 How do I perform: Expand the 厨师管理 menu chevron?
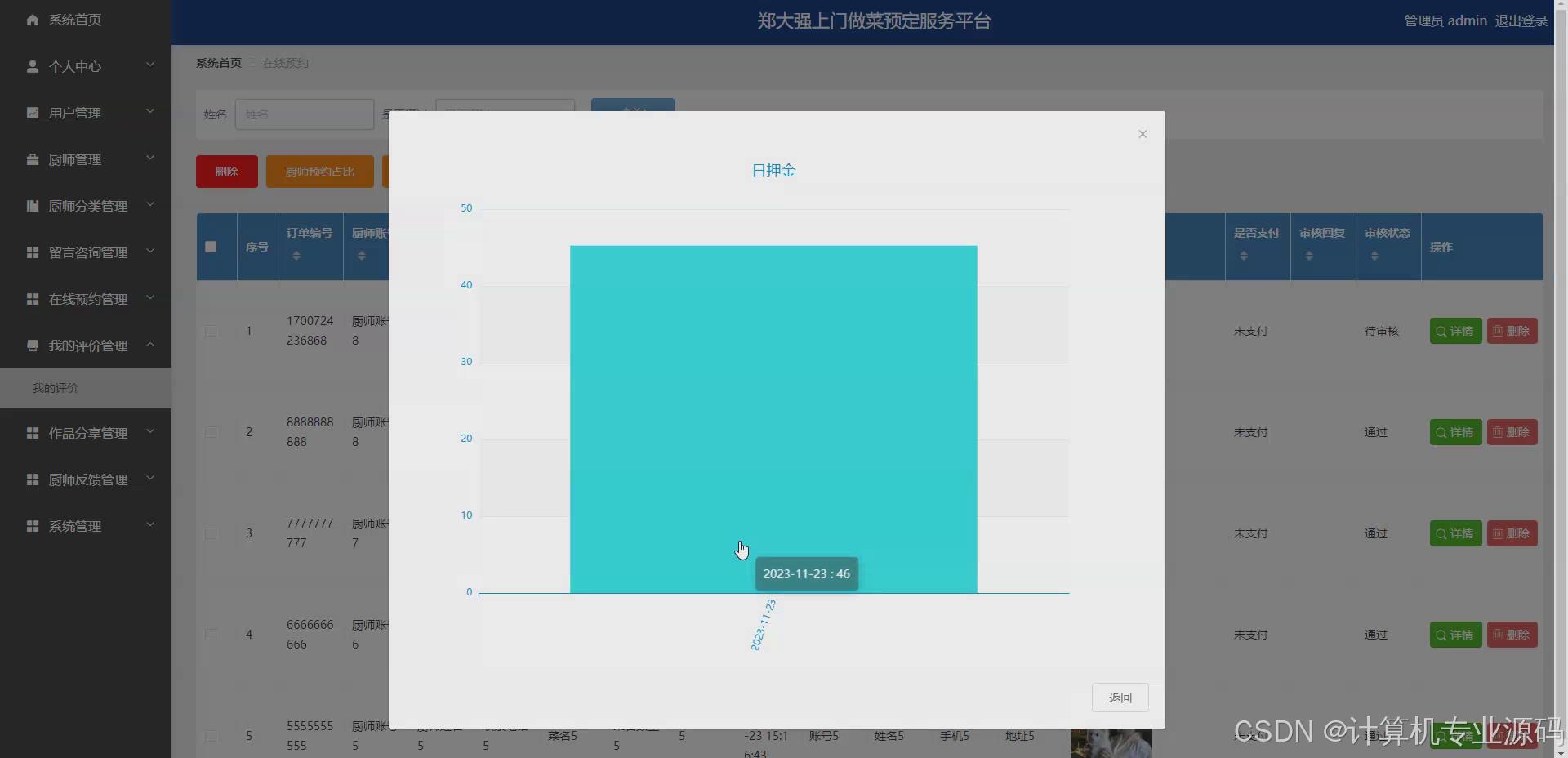(x=150, y=158)
